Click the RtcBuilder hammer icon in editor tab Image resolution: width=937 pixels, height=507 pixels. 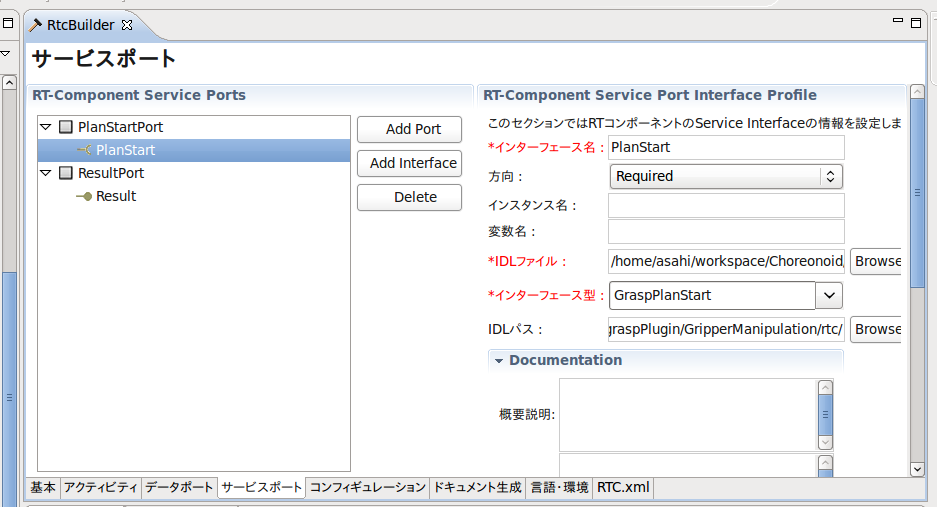click(x=35, y=25)
